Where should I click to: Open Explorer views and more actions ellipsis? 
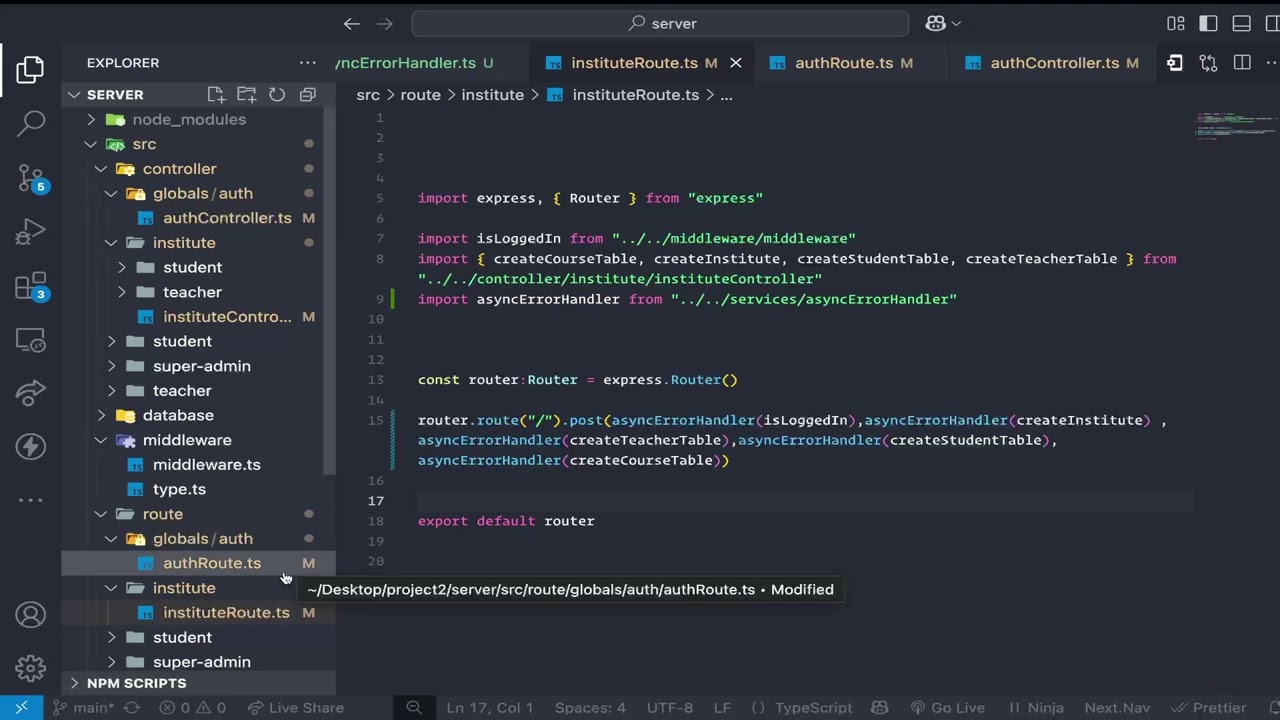tap(308, 63)
